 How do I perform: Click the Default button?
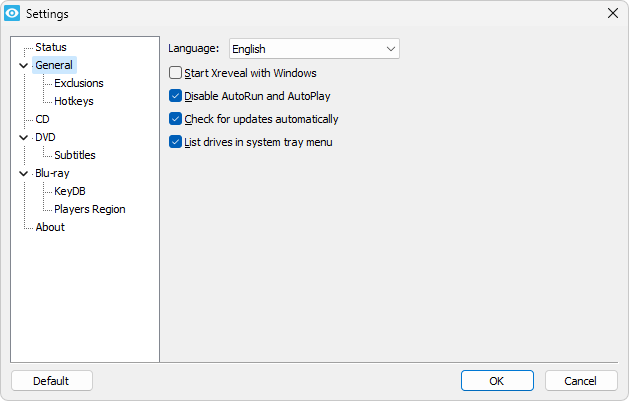[x=52, y=381]
